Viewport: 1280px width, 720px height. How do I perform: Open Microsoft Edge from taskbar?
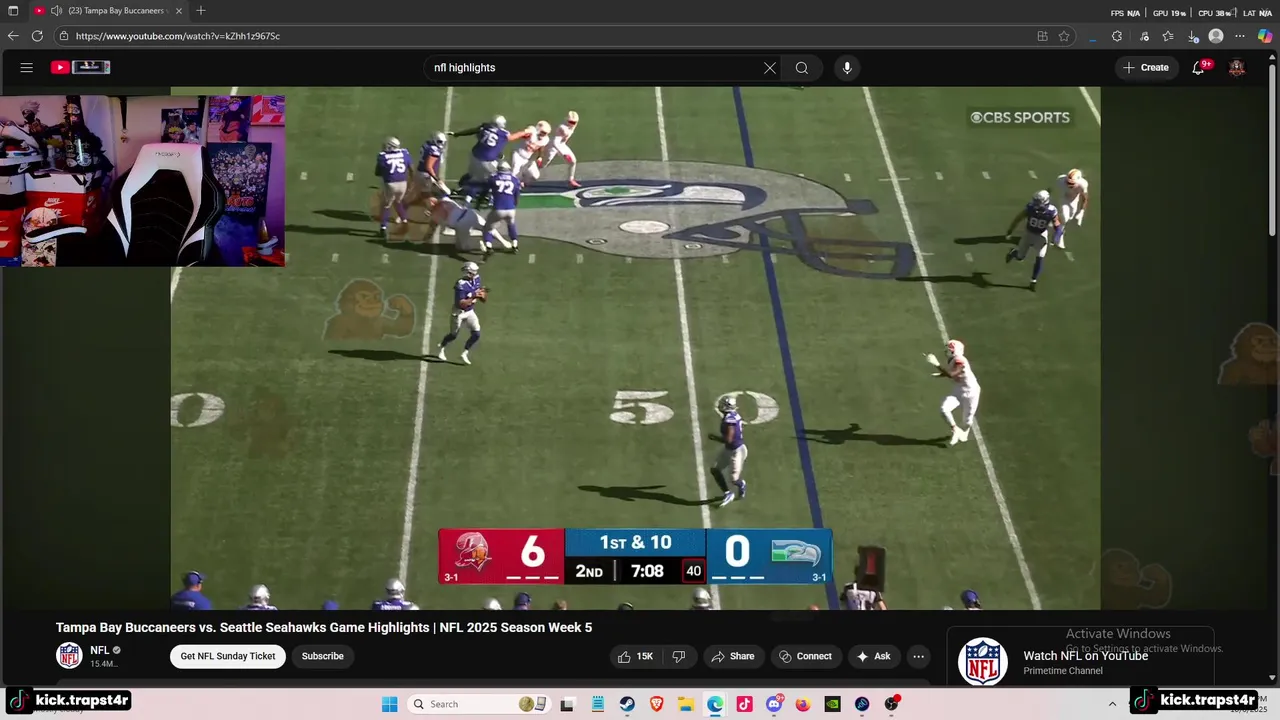[x=715, y=704]
